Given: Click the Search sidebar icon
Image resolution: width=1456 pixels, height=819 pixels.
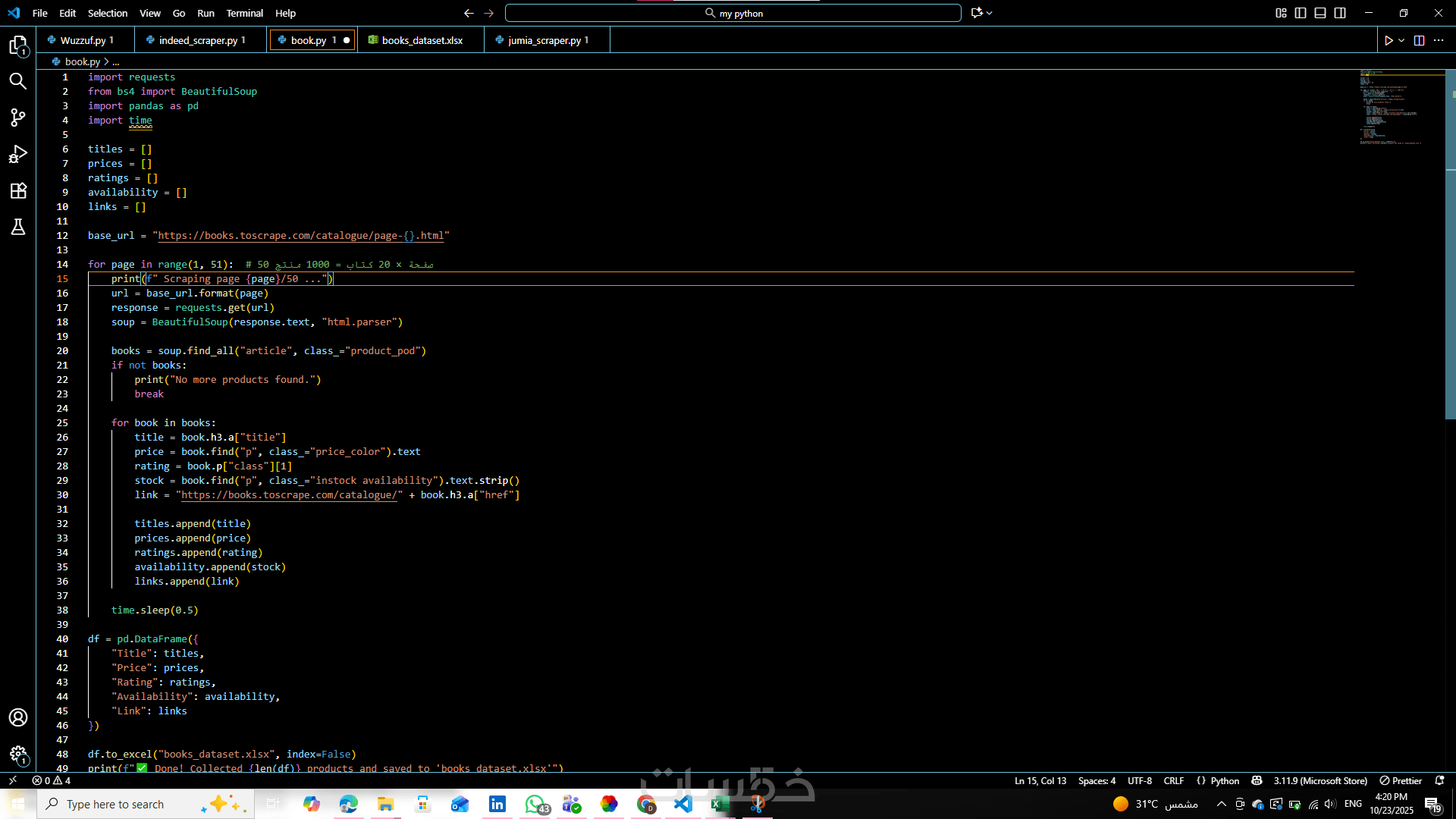Looking at the screenshot, I should [x=18, y=81].
